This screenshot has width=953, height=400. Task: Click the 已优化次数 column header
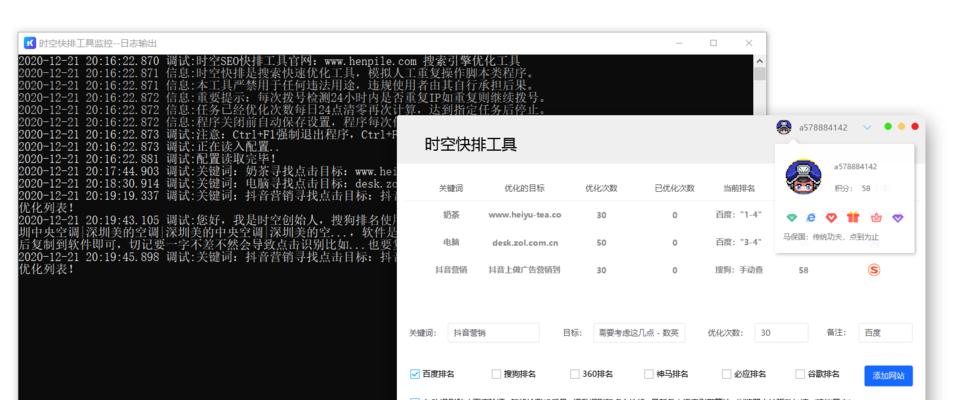tap(675, 188)
